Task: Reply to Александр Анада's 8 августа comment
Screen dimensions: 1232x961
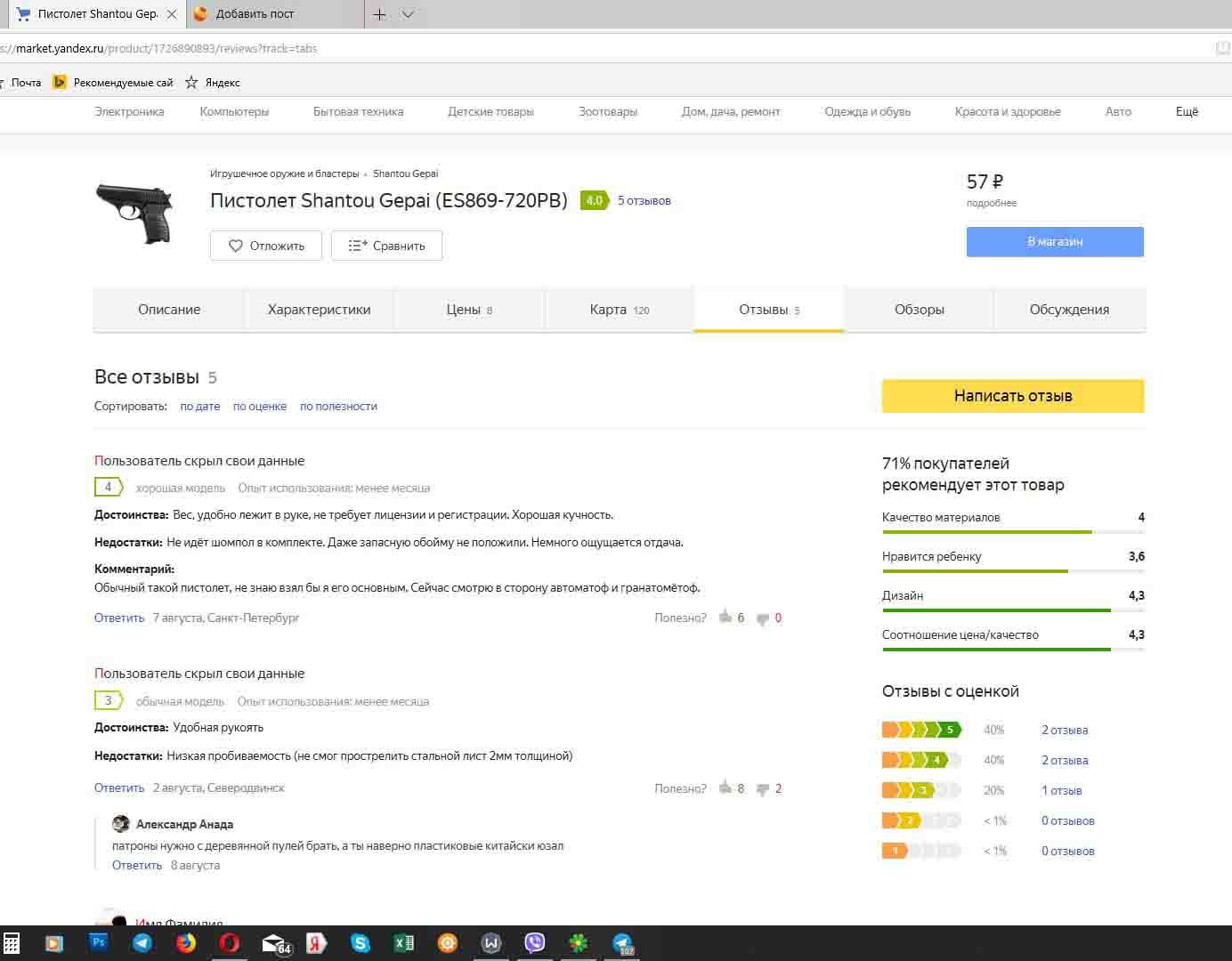Action: [x=137, y=865]
